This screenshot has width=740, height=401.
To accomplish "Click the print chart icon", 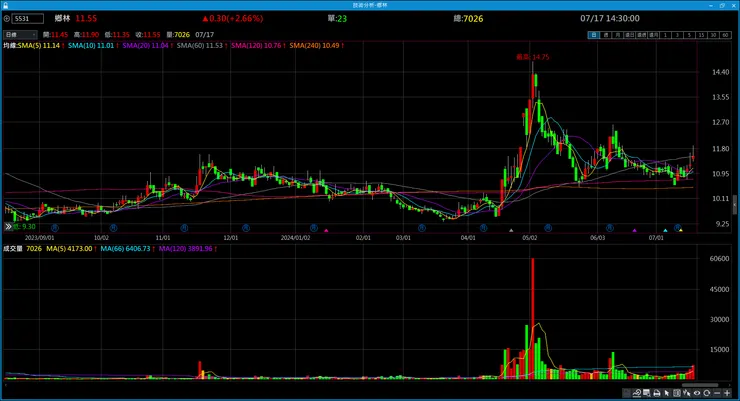I will click(656, 393).
